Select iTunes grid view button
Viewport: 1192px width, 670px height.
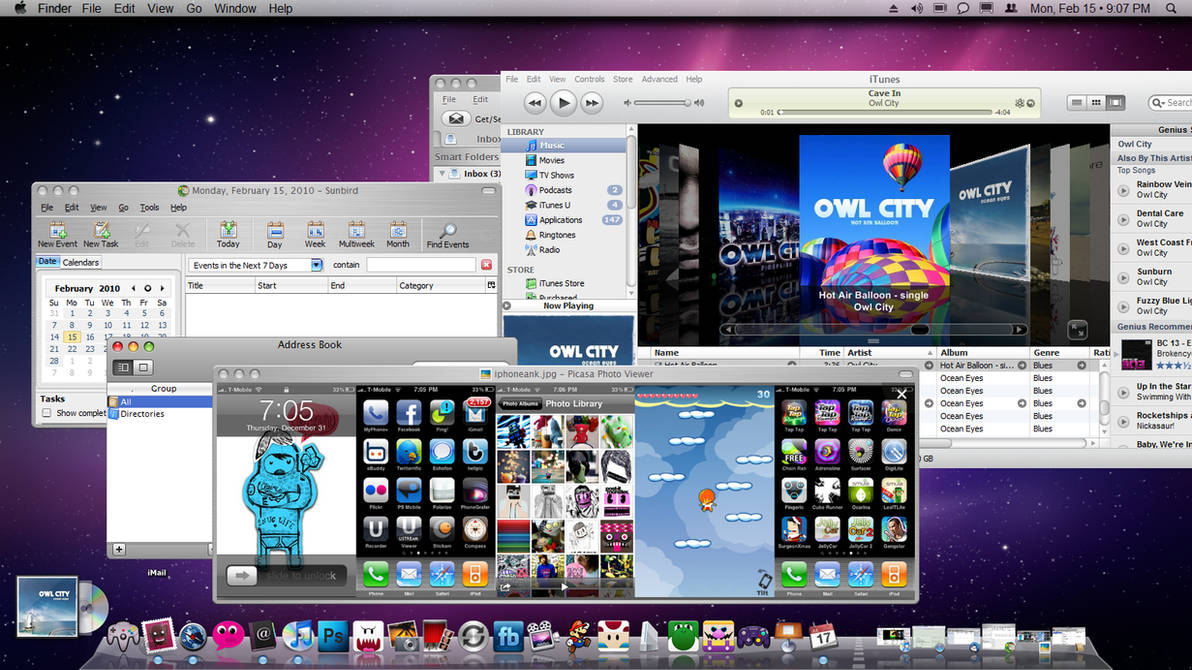click(x=1096, y=103)
